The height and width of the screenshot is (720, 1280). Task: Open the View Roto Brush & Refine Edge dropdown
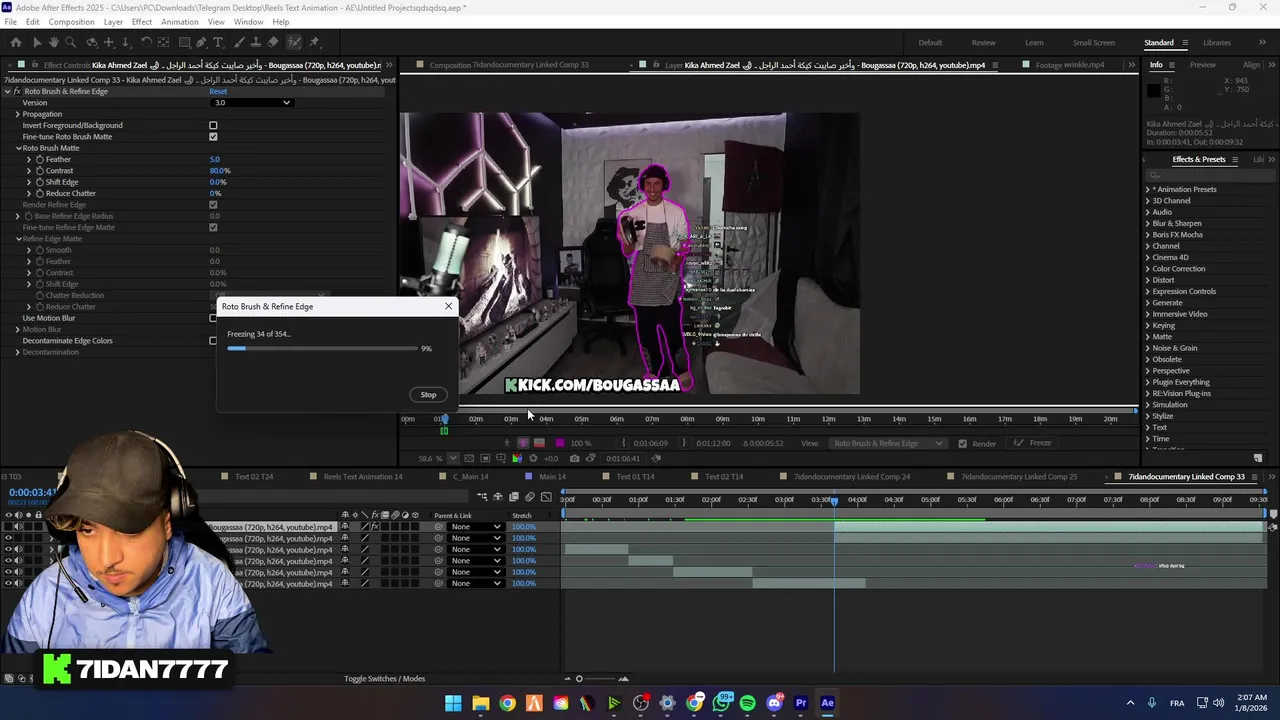pos(887,444)
